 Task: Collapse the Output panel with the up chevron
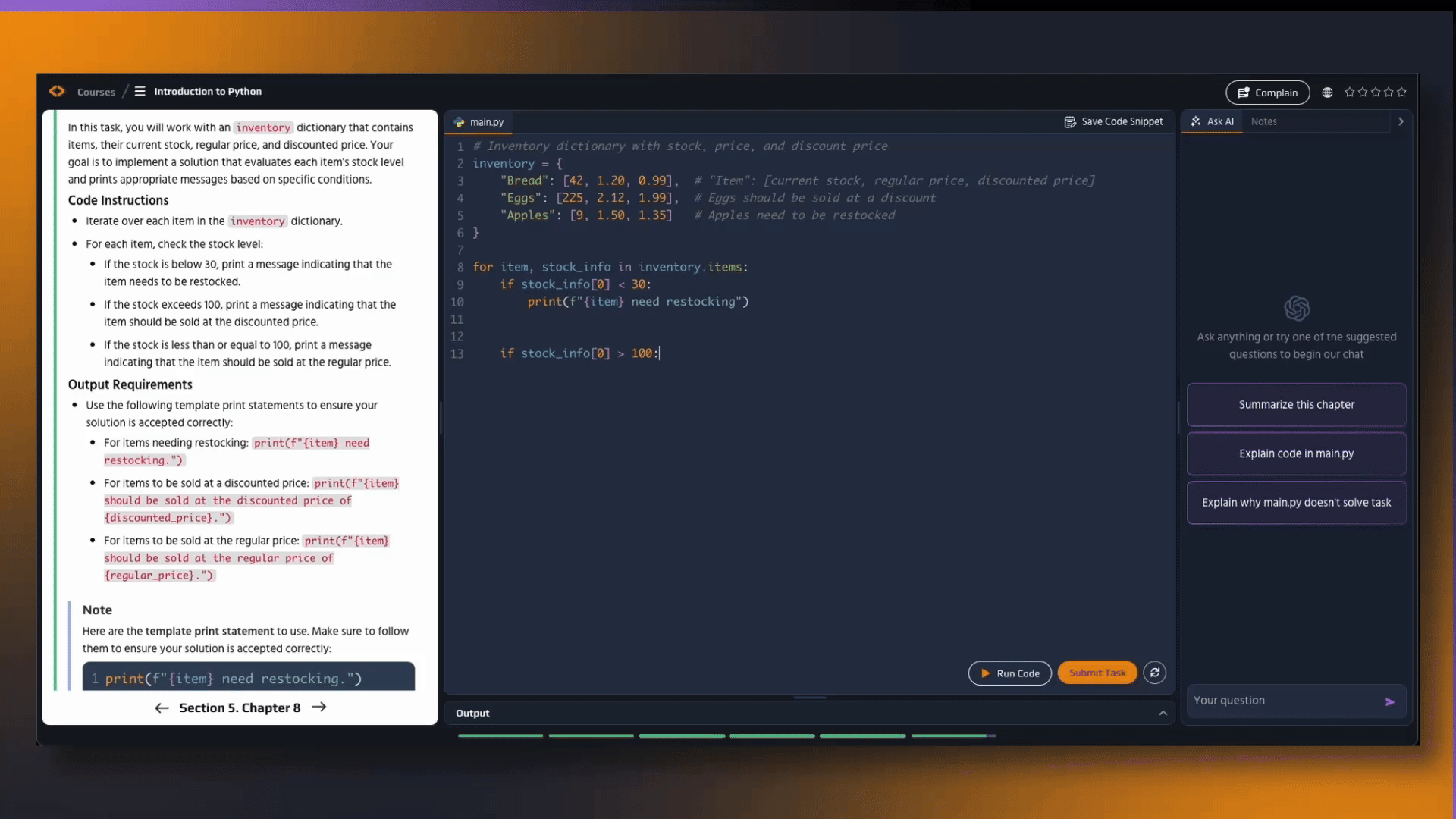point(1163,713)
